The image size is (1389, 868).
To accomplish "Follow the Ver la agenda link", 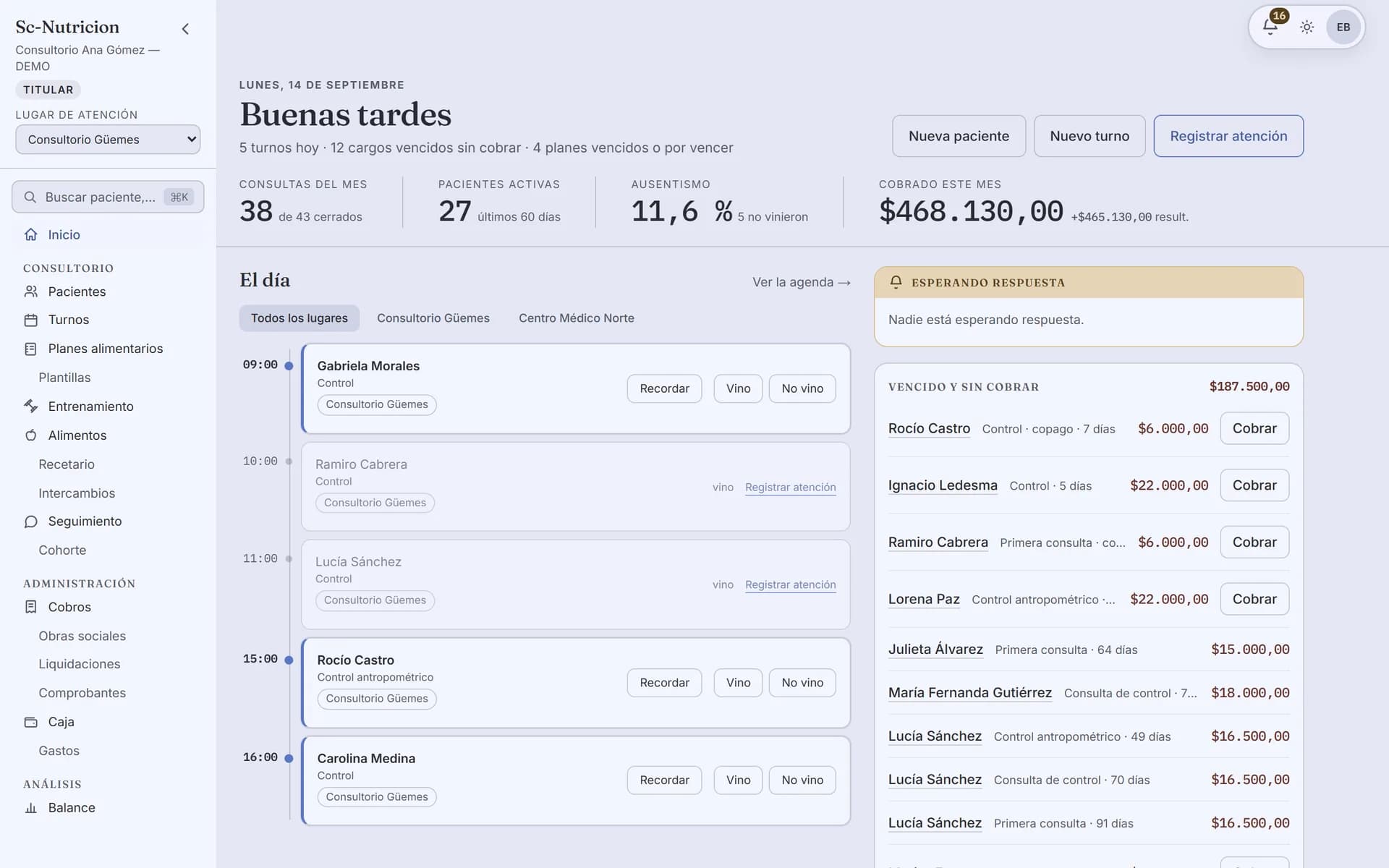I will pos(802,282).
